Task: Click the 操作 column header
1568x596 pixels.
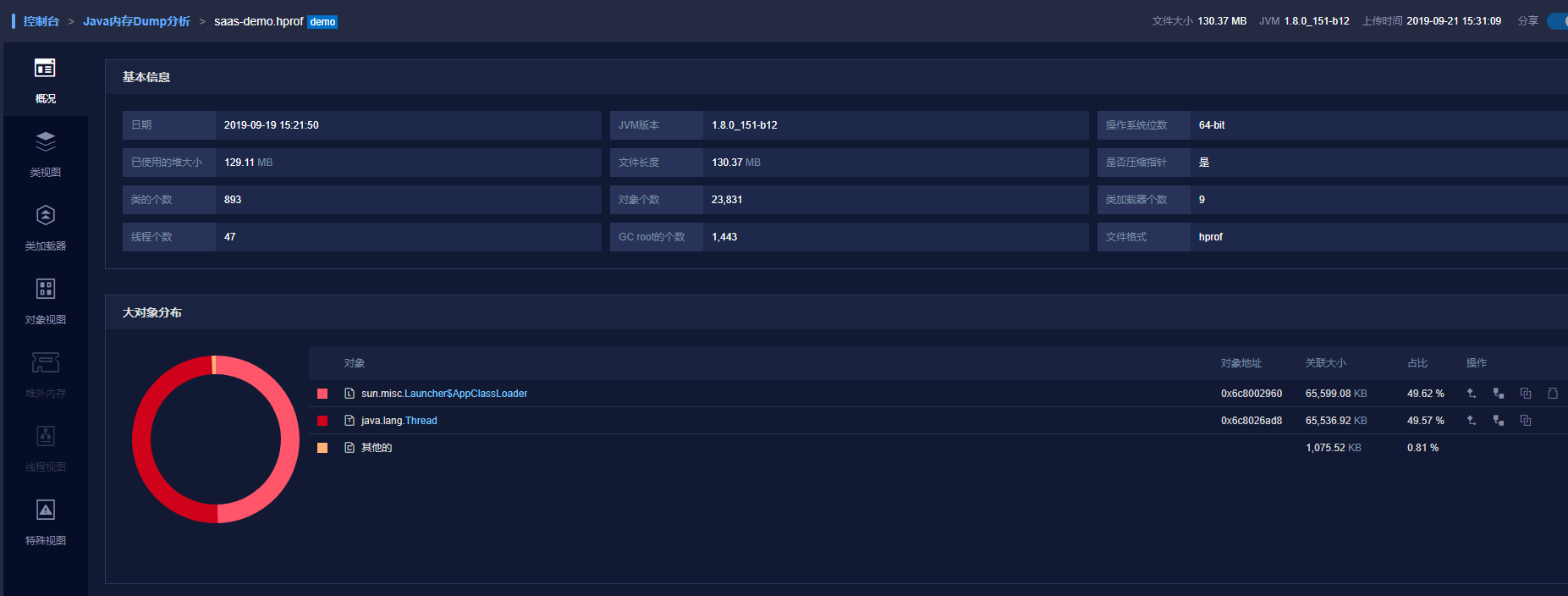Action: pos(1477,363)
